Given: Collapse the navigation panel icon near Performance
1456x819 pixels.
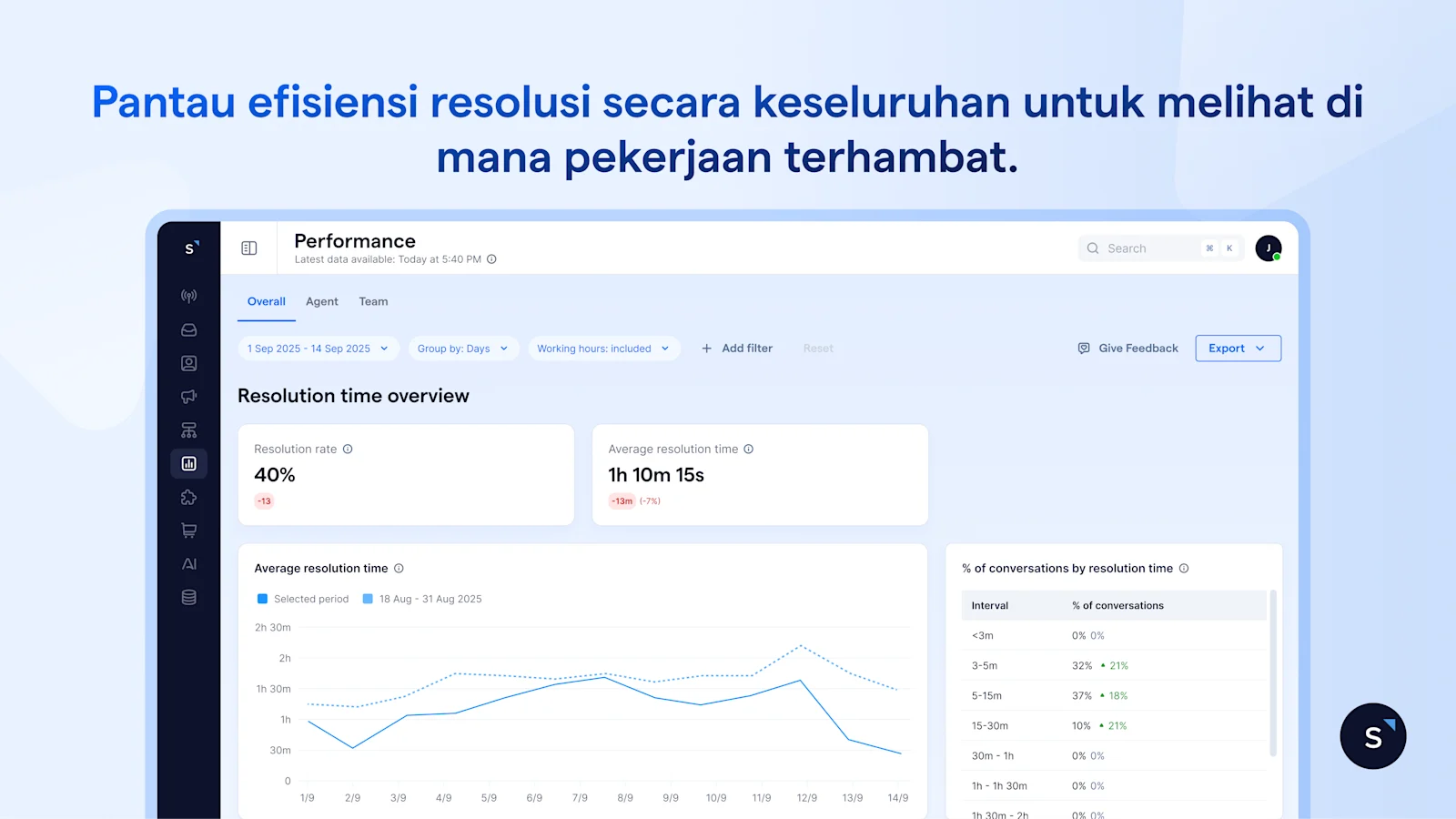Looking at the screenshot, I should [x=248, y=248].
